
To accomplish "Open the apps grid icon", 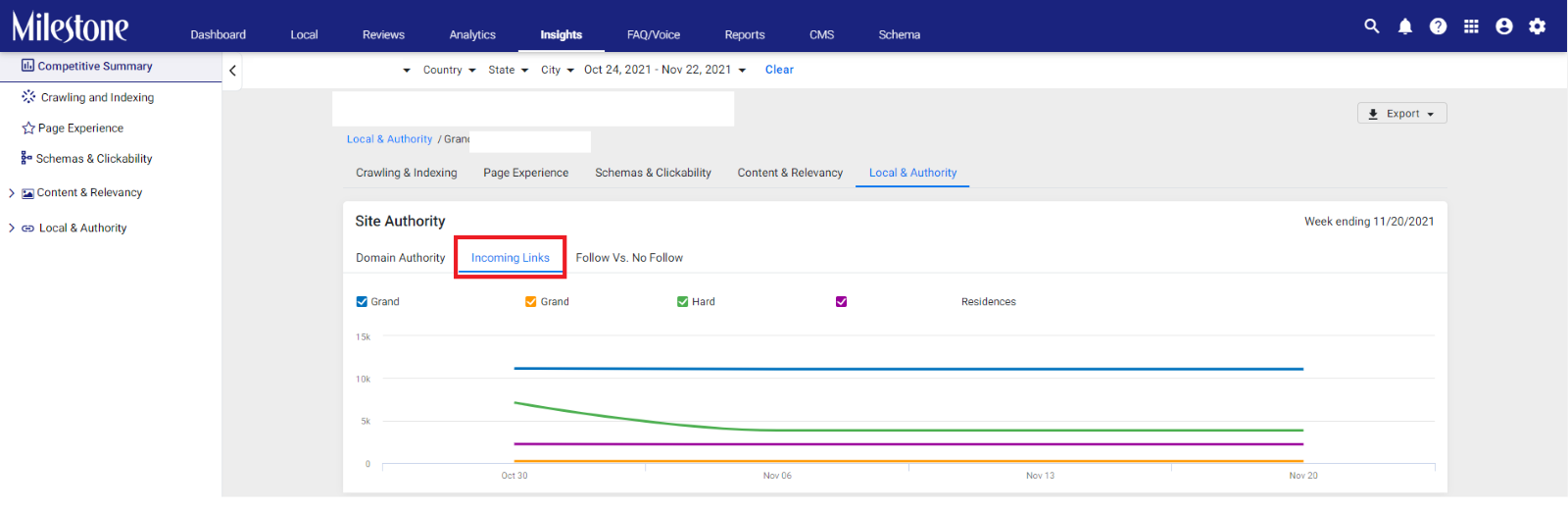I will 1471,26.
